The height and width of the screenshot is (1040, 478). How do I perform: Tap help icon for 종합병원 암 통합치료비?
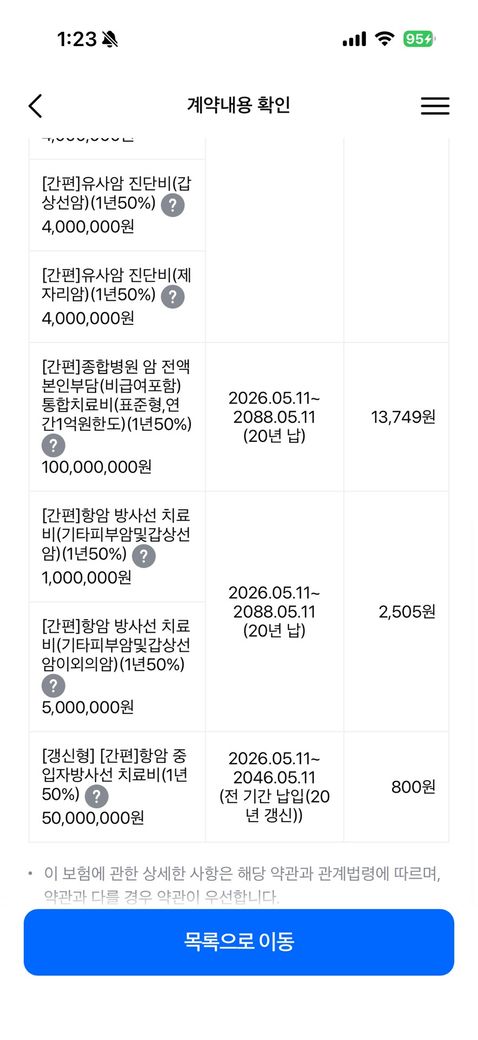(x=53, y=445)
